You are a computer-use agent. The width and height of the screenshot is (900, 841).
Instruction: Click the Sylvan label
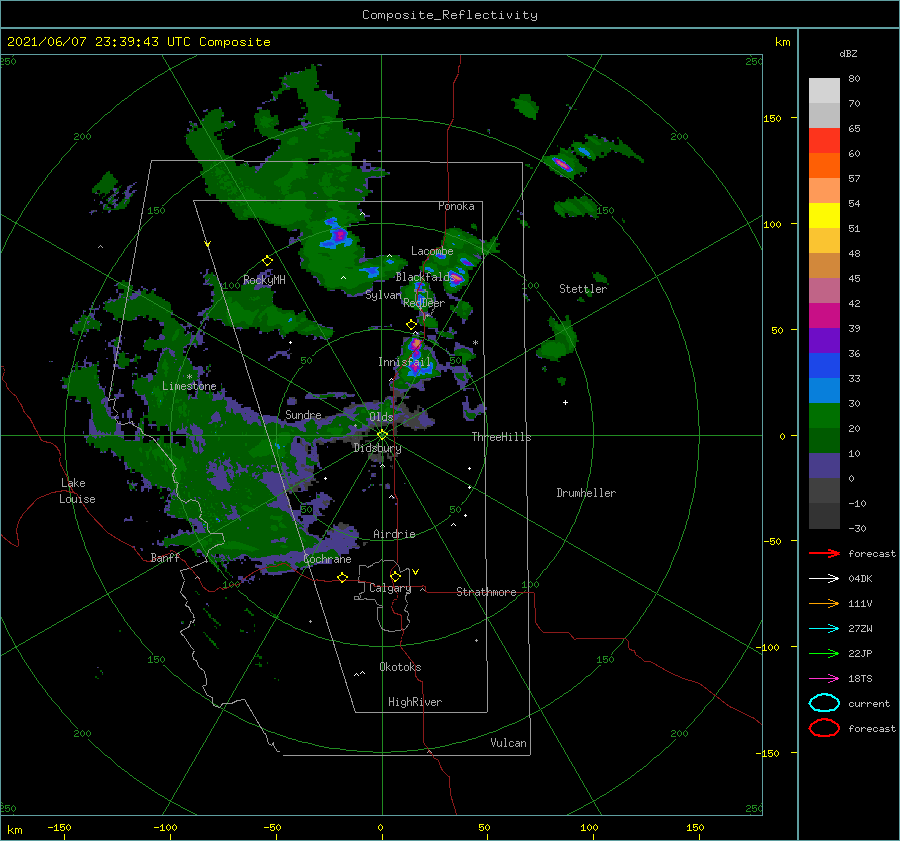coord(383,295)
